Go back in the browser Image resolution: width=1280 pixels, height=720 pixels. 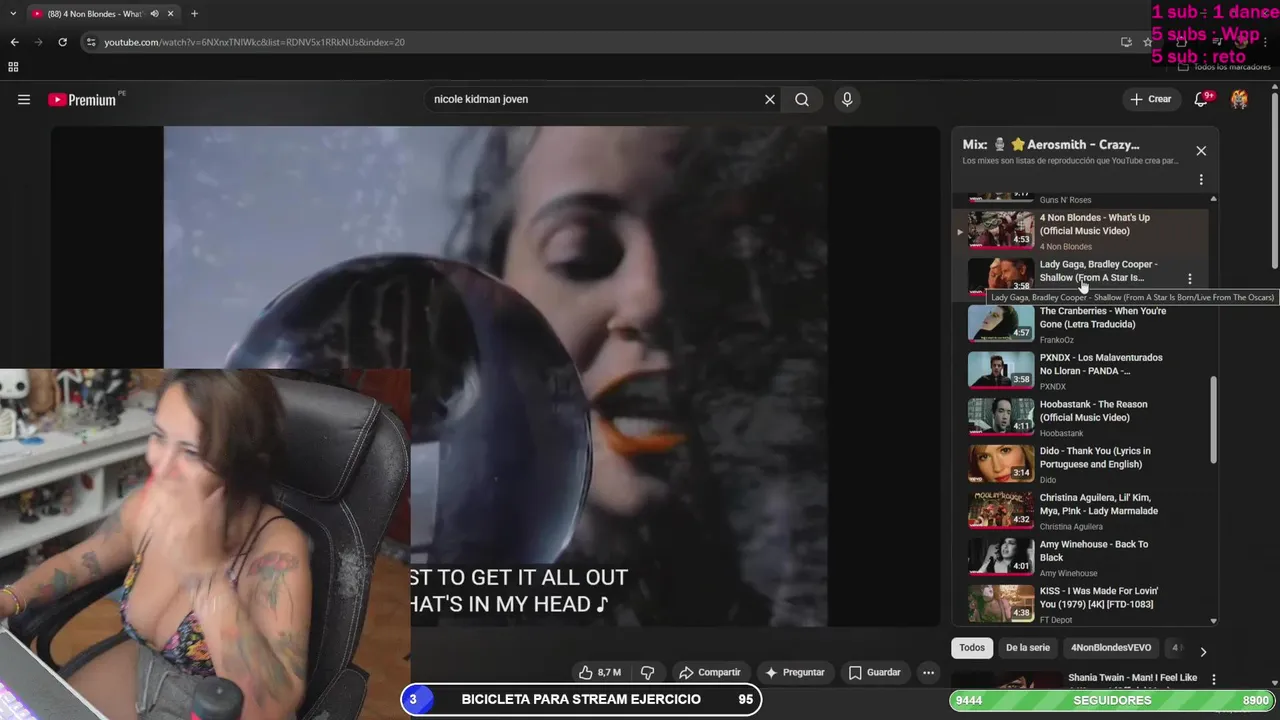tap(14, 42)
